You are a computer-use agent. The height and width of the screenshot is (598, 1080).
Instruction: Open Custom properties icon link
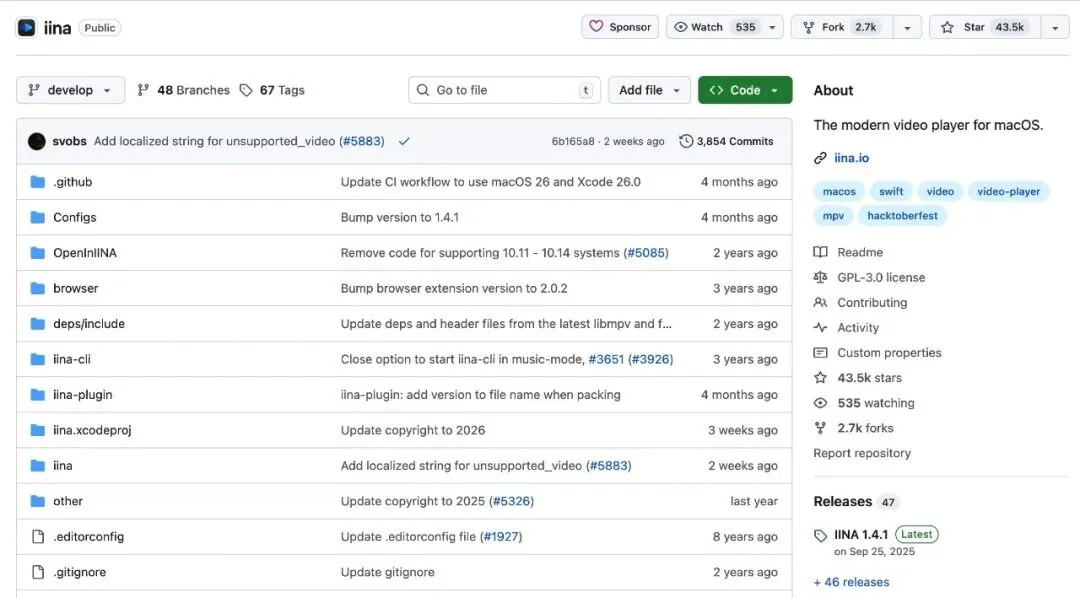(820, 353)
